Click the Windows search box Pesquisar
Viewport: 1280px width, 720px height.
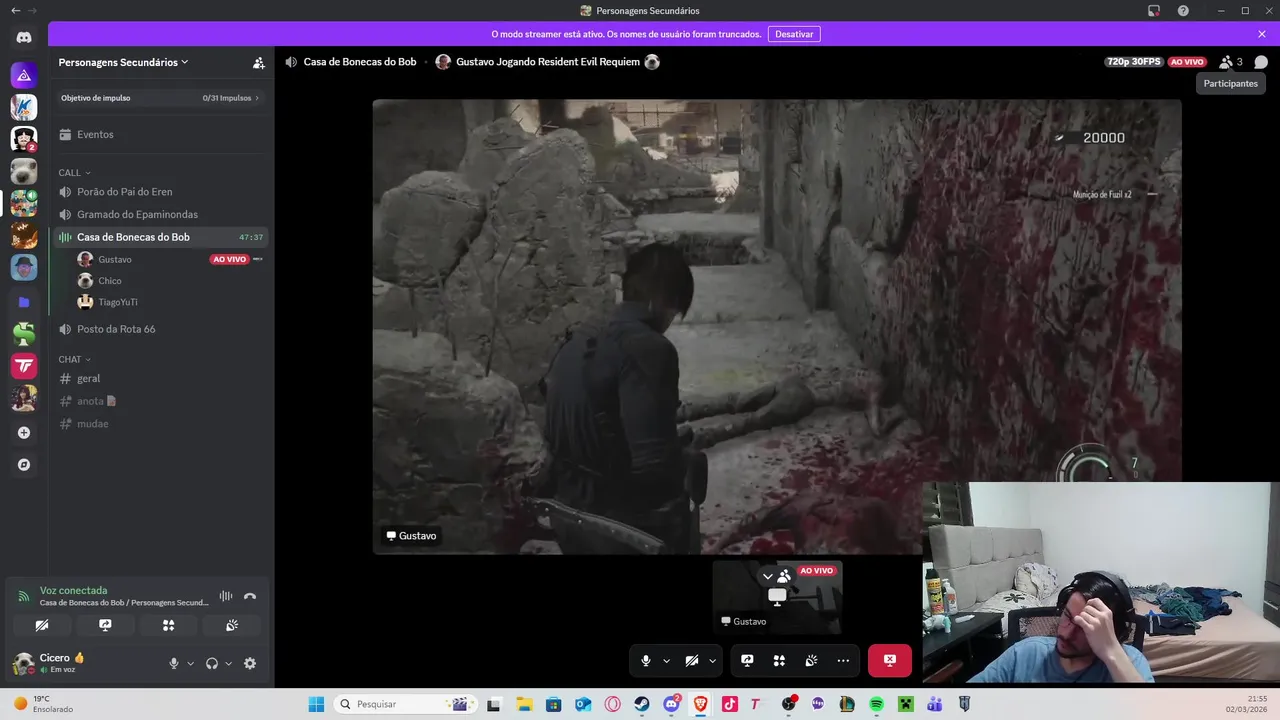click(x=404, y=704)
